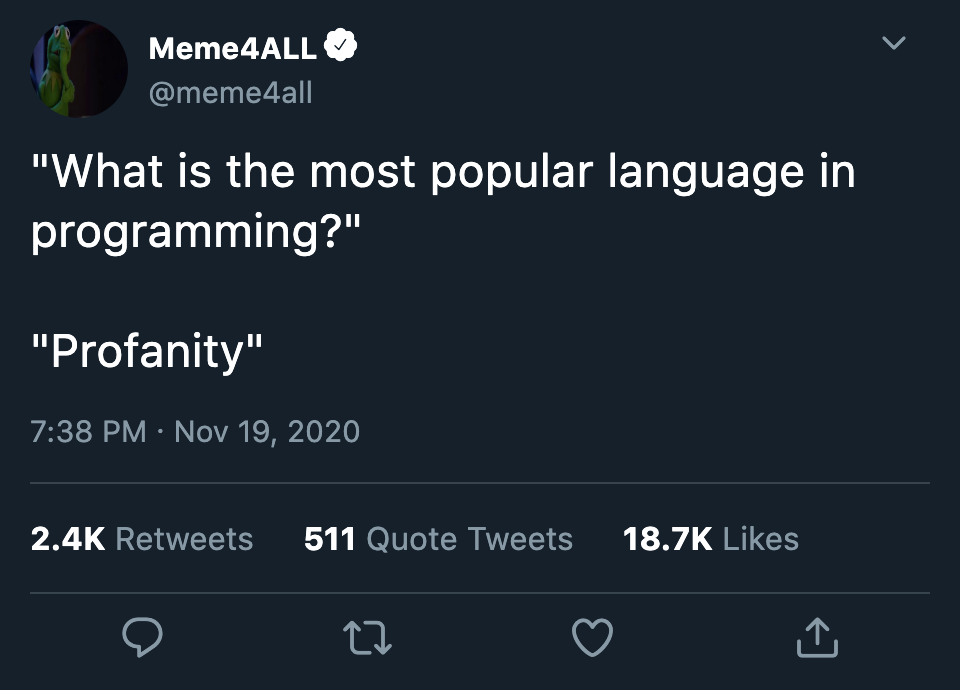Screen dimensions: 960x690
Task: View the 18.7K Likes list
Action: pyautogui.click(x=711, y=539)
